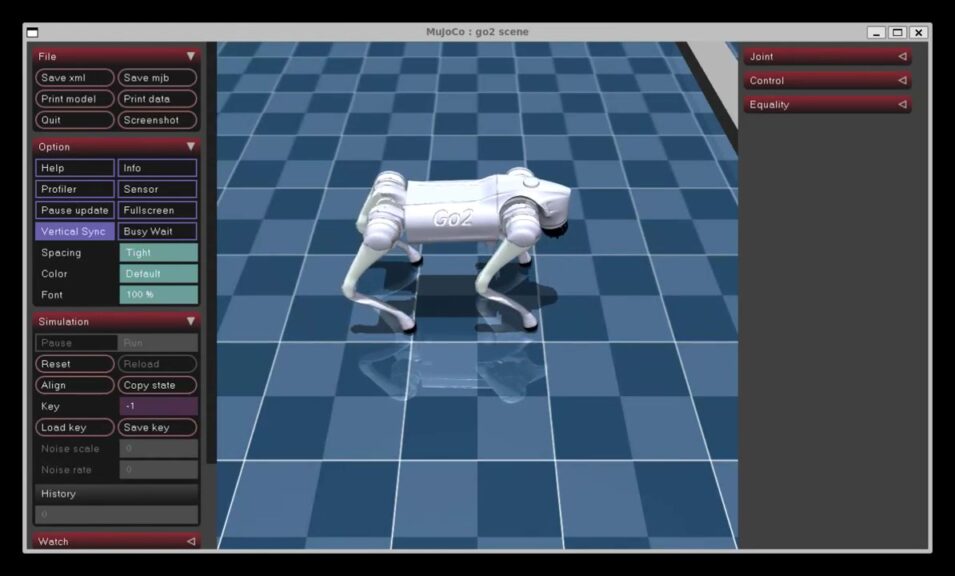The width and height of the screenshot is (955, 576).
Task: Reset the simulation
Action: tap(75, 364)
